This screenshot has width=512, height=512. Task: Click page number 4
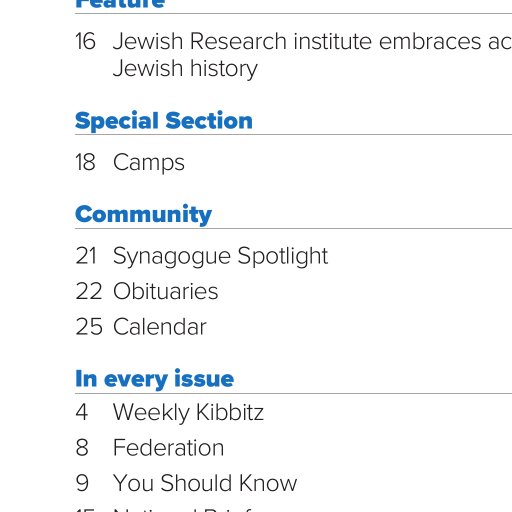(82, 412)
